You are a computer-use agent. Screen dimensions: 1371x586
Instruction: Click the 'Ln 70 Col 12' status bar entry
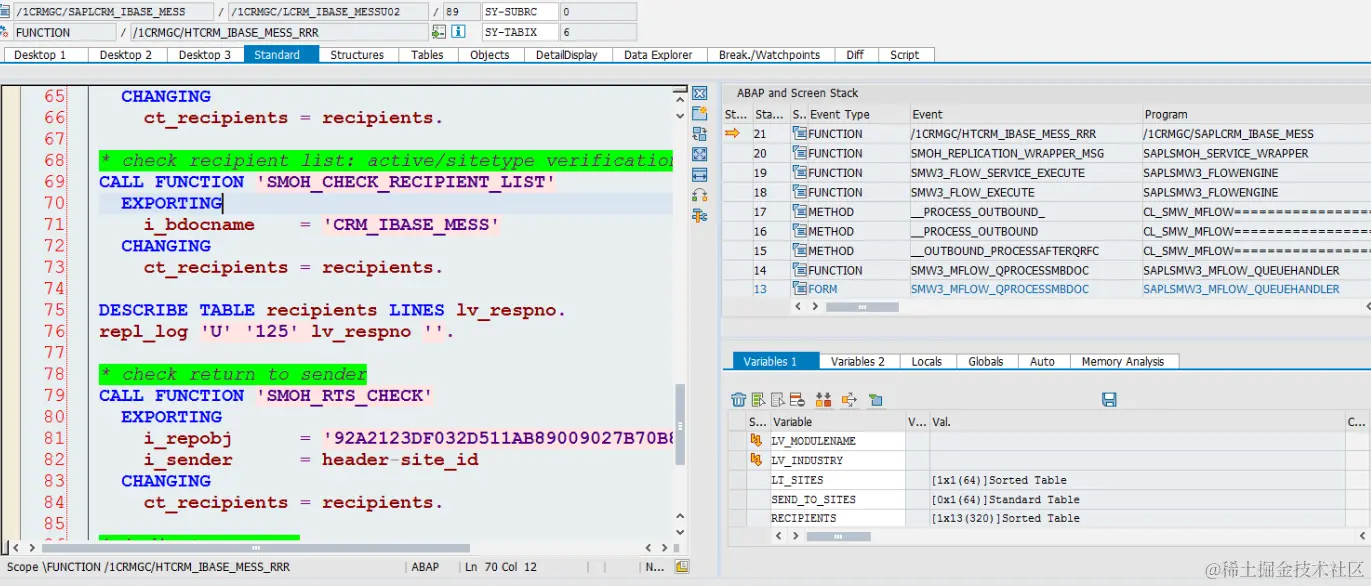[x=500, y=567]
